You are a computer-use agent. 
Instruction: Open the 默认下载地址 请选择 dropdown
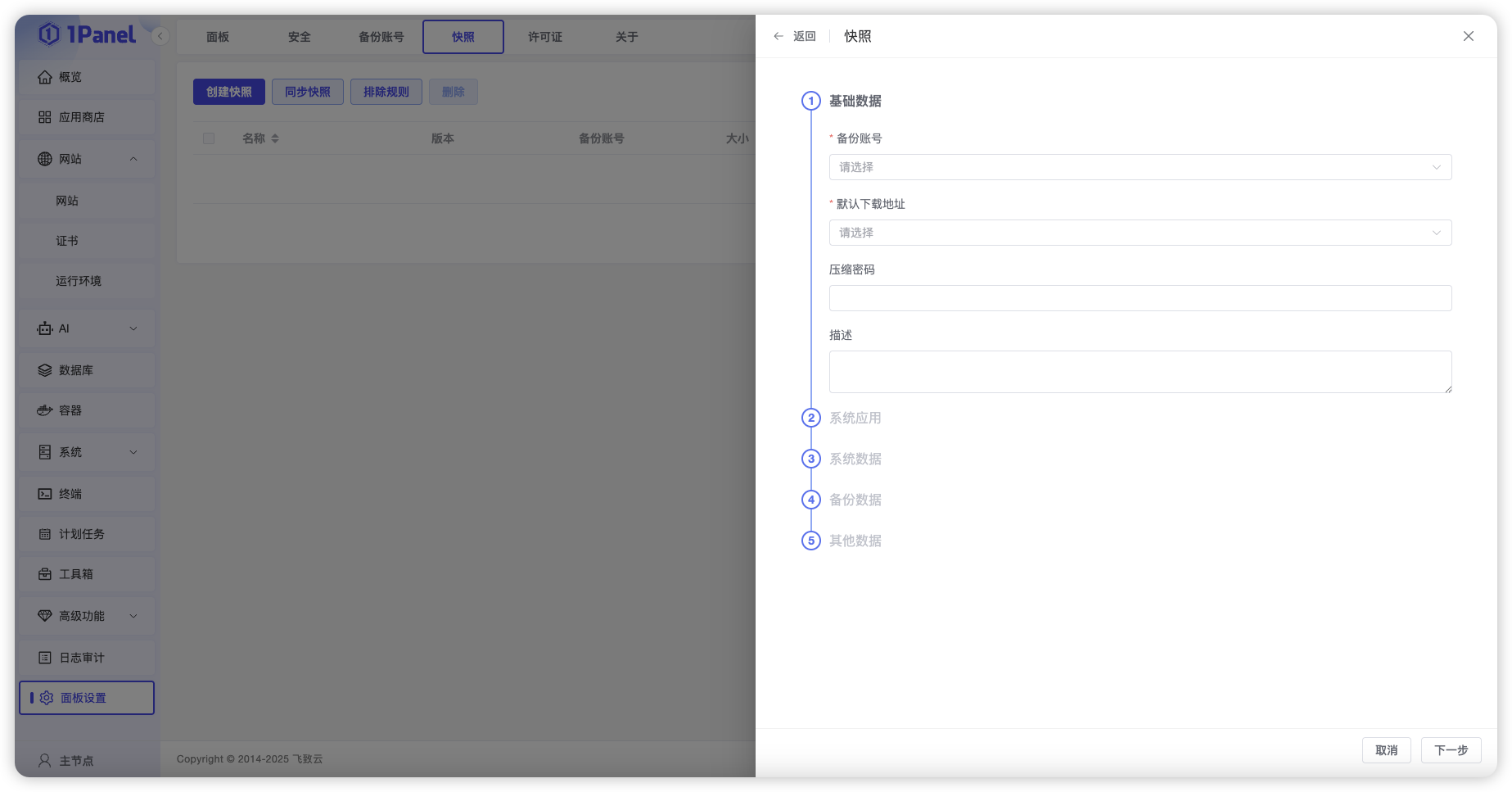point(1140,232)
